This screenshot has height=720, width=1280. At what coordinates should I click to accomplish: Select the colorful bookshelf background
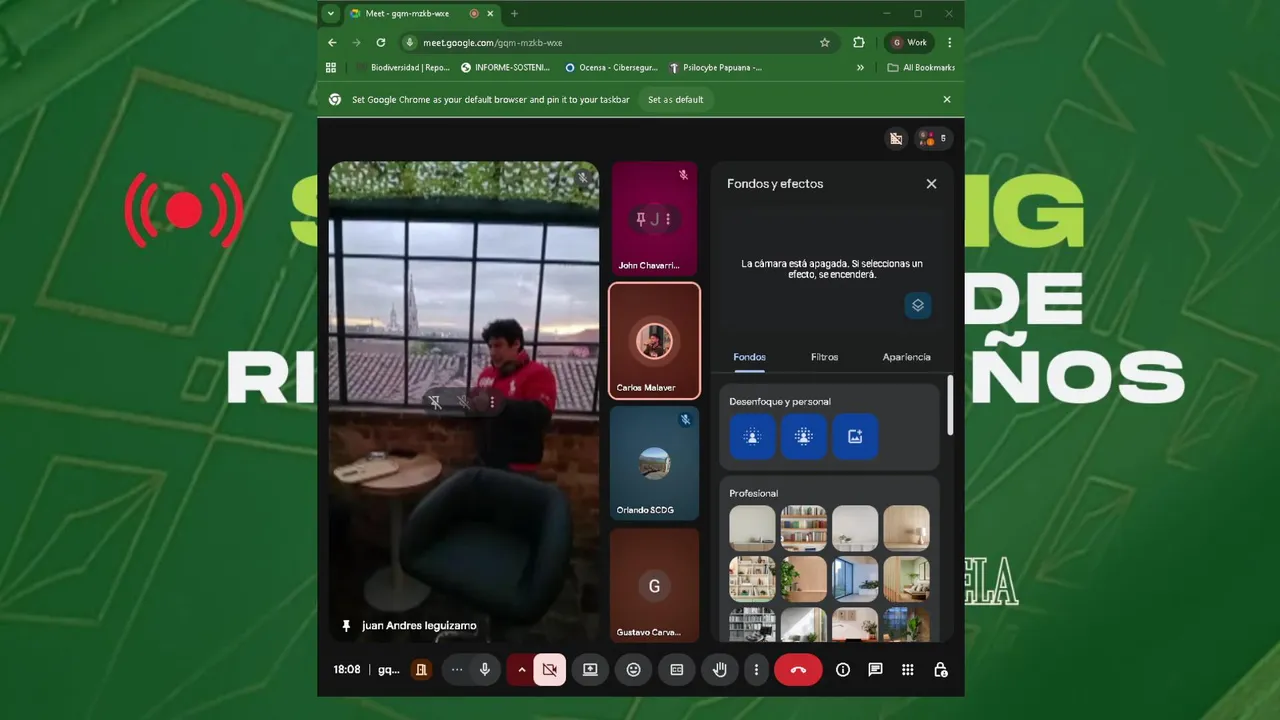804,528
